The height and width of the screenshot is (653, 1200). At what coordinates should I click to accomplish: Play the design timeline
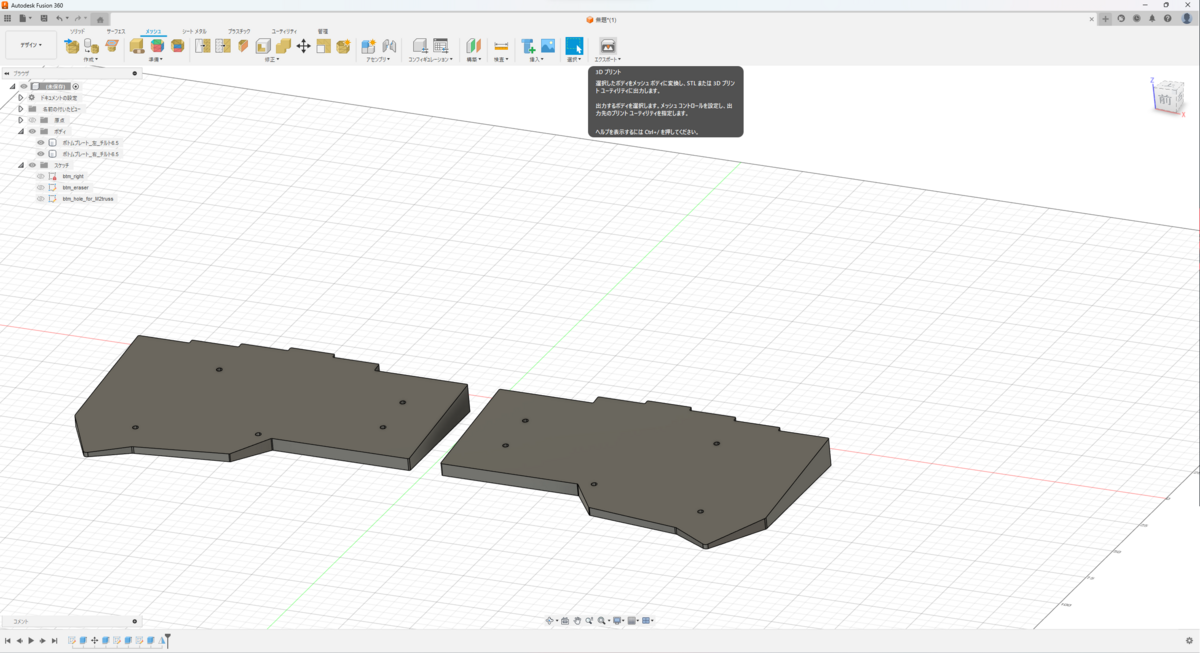(x=31, y=641)
